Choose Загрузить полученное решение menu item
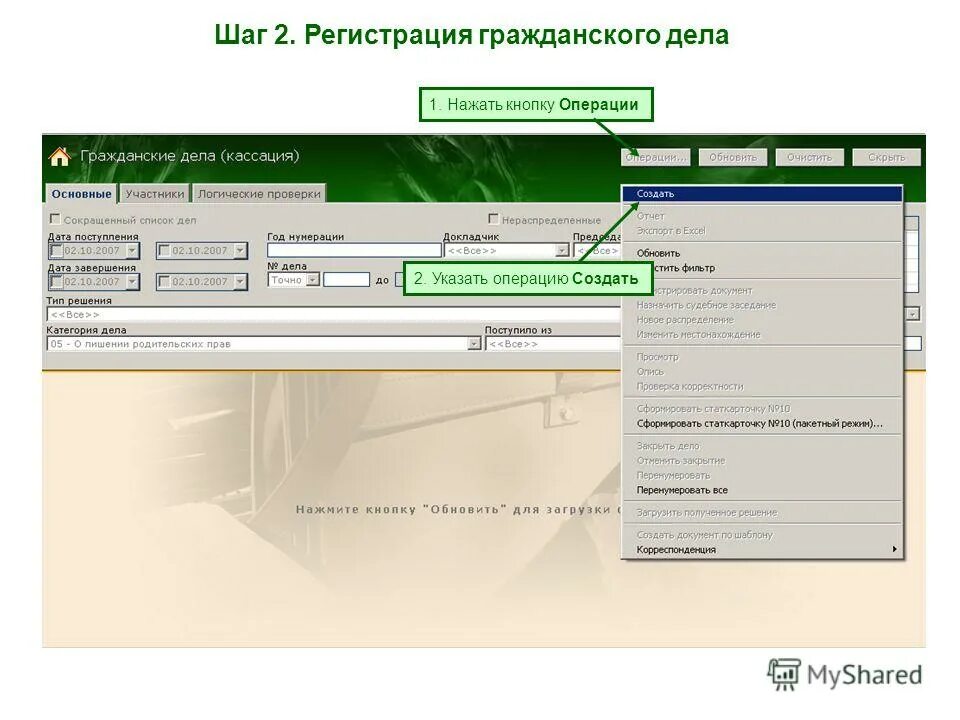 [x=762, y=512]
